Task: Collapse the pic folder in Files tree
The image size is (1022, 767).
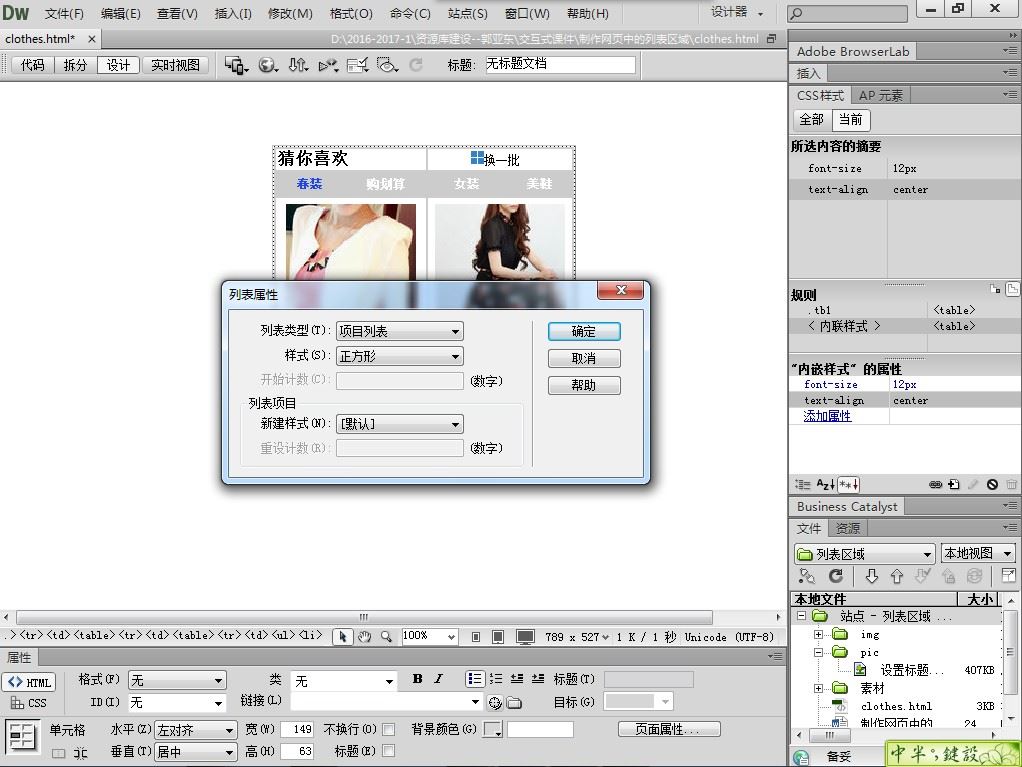Action: [818, 652]
